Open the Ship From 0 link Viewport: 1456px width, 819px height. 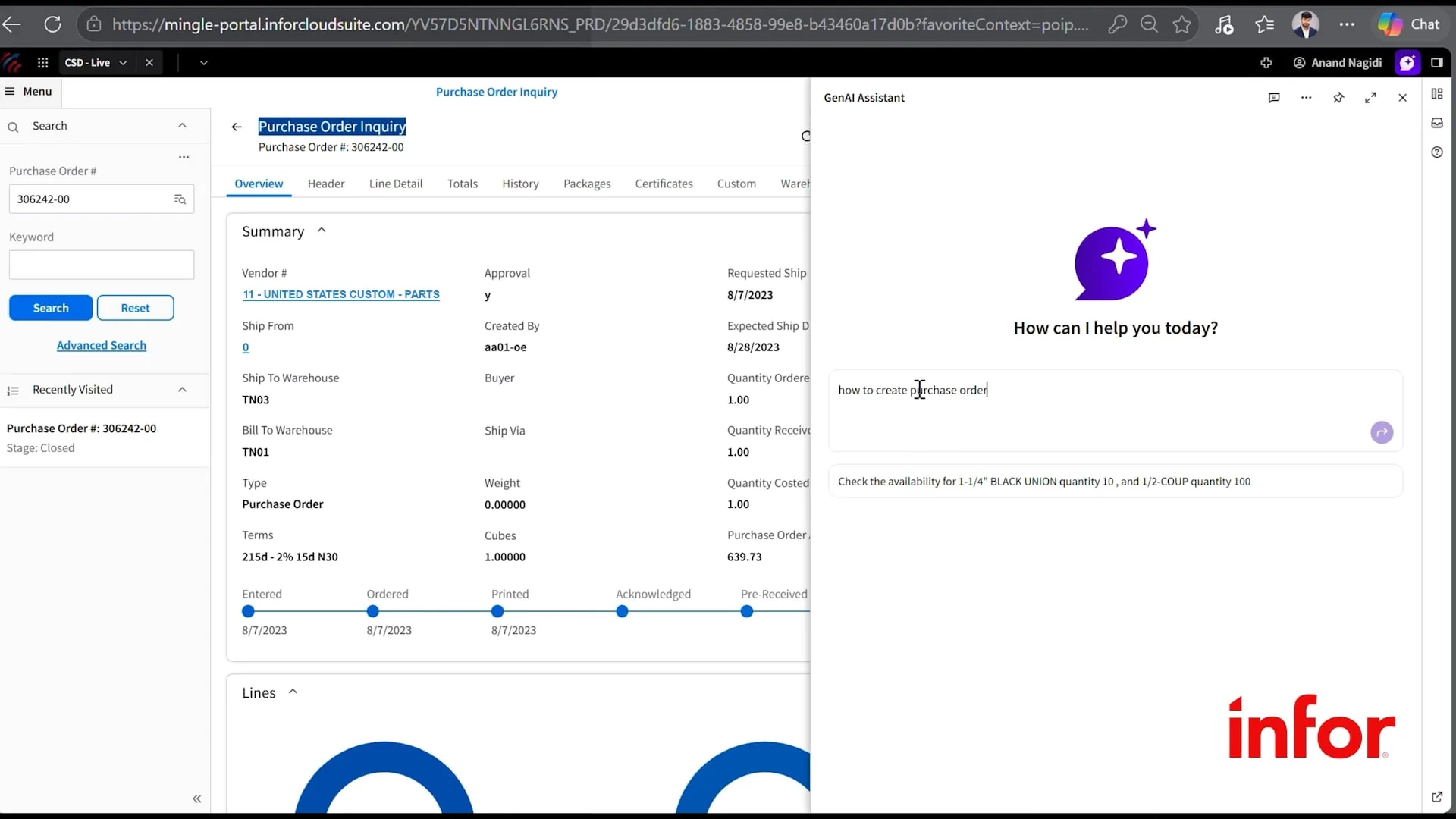(x=246, y=347)
